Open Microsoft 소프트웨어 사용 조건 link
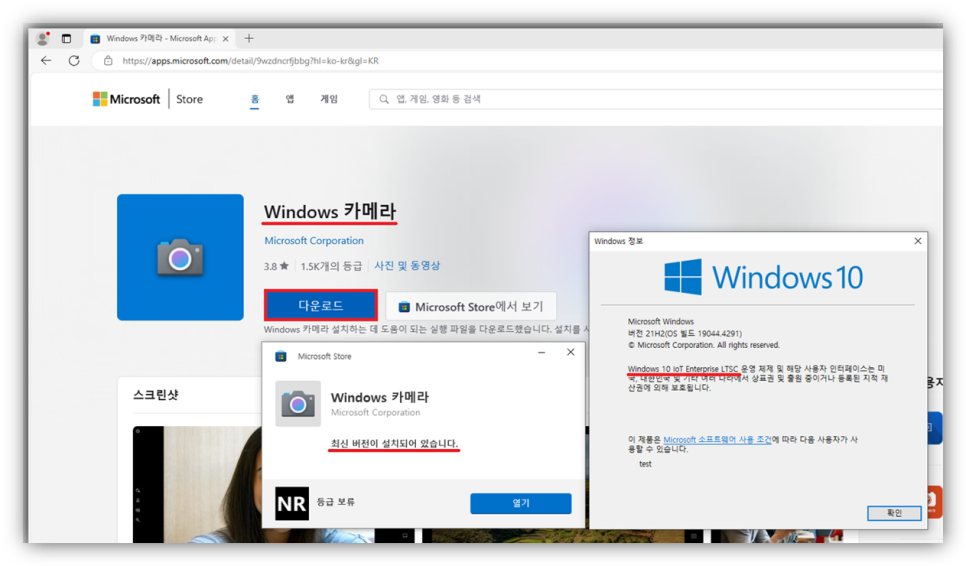The width and height of the screenshot is (966, 566). coord(717,440)
